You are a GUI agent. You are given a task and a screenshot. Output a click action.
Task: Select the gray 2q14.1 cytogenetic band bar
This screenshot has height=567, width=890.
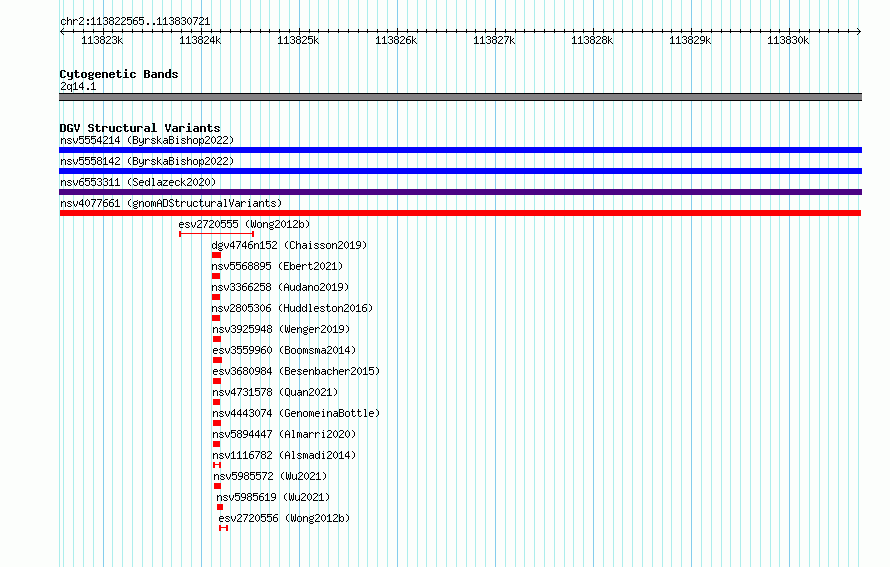pyautogui.click(x=460, y=97)
